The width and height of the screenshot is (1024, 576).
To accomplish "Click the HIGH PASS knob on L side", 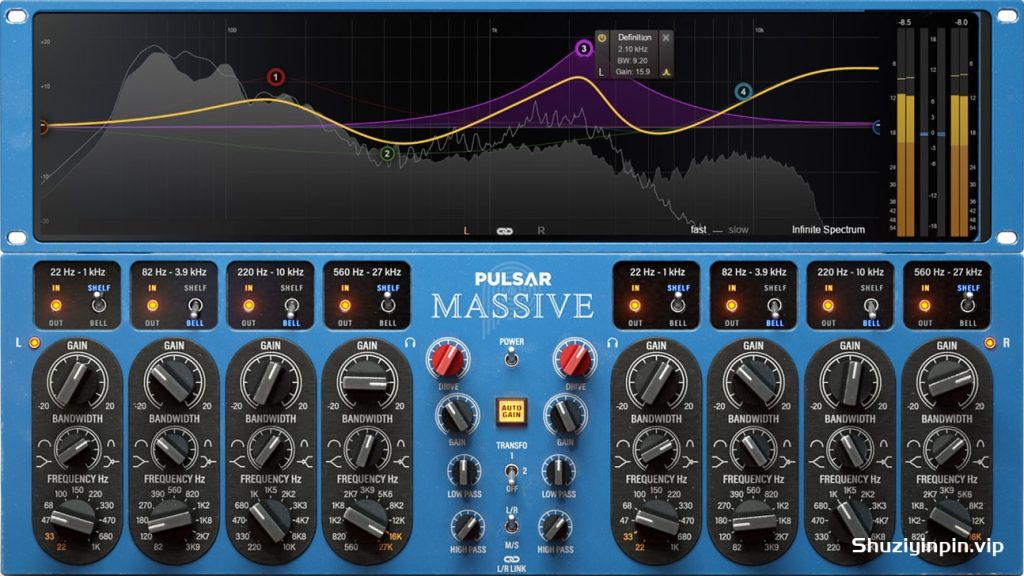I will (467, 526).
